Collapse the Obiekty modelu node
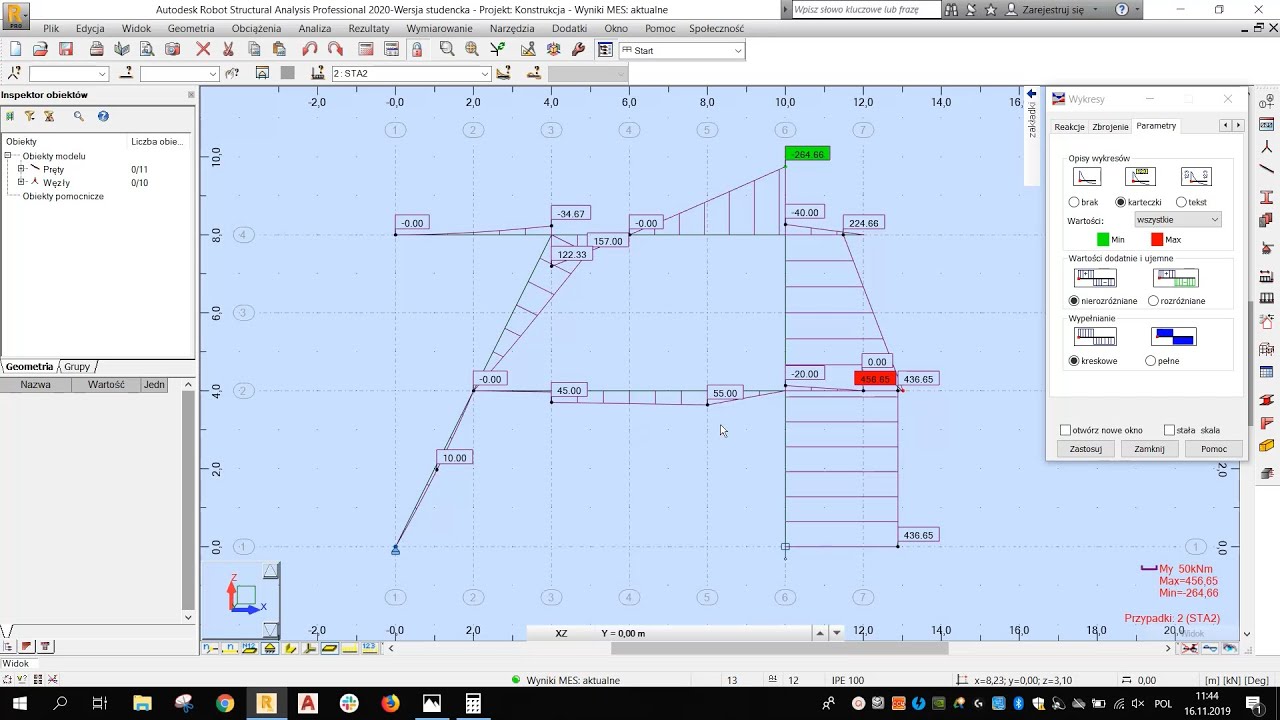Image resolution: width=1280 pixels, height=720 pixels. click(8, 156)
